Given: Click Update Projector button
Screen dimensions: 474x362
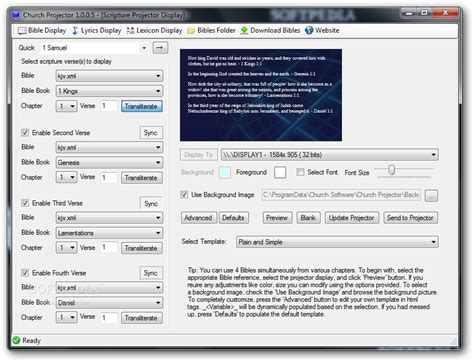Looking at the screenshot, I should [352, 218].
